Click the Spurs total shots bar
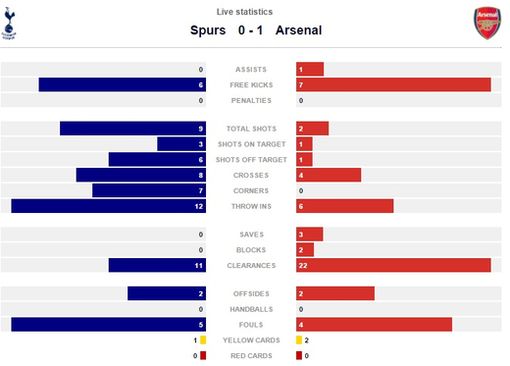 click(133, 128)
